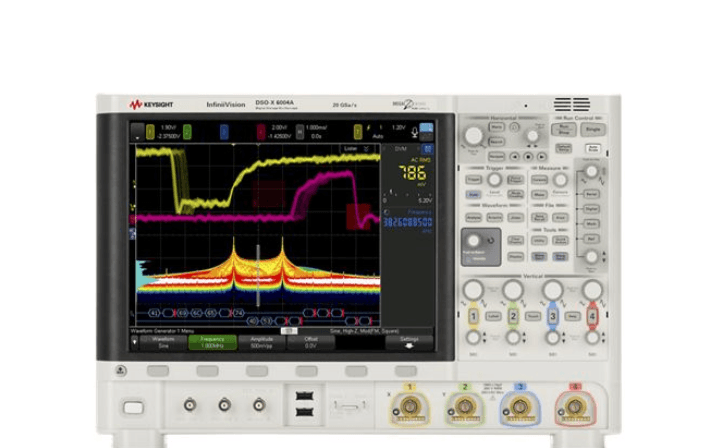Push the Single key

pos(593,129)
